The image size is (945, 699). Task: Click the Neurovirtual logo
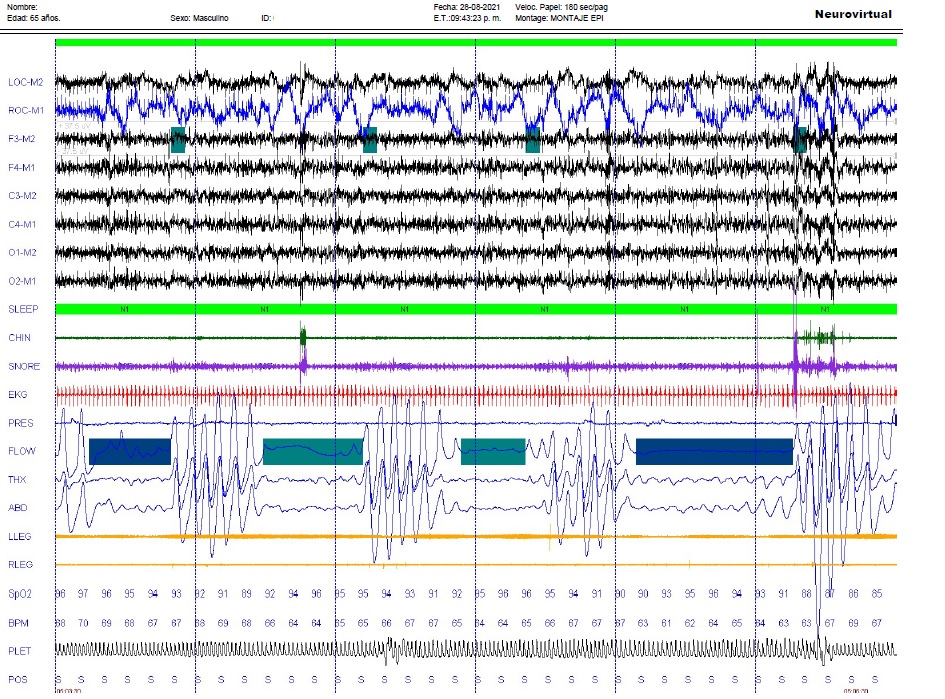[x=853, y=14]
